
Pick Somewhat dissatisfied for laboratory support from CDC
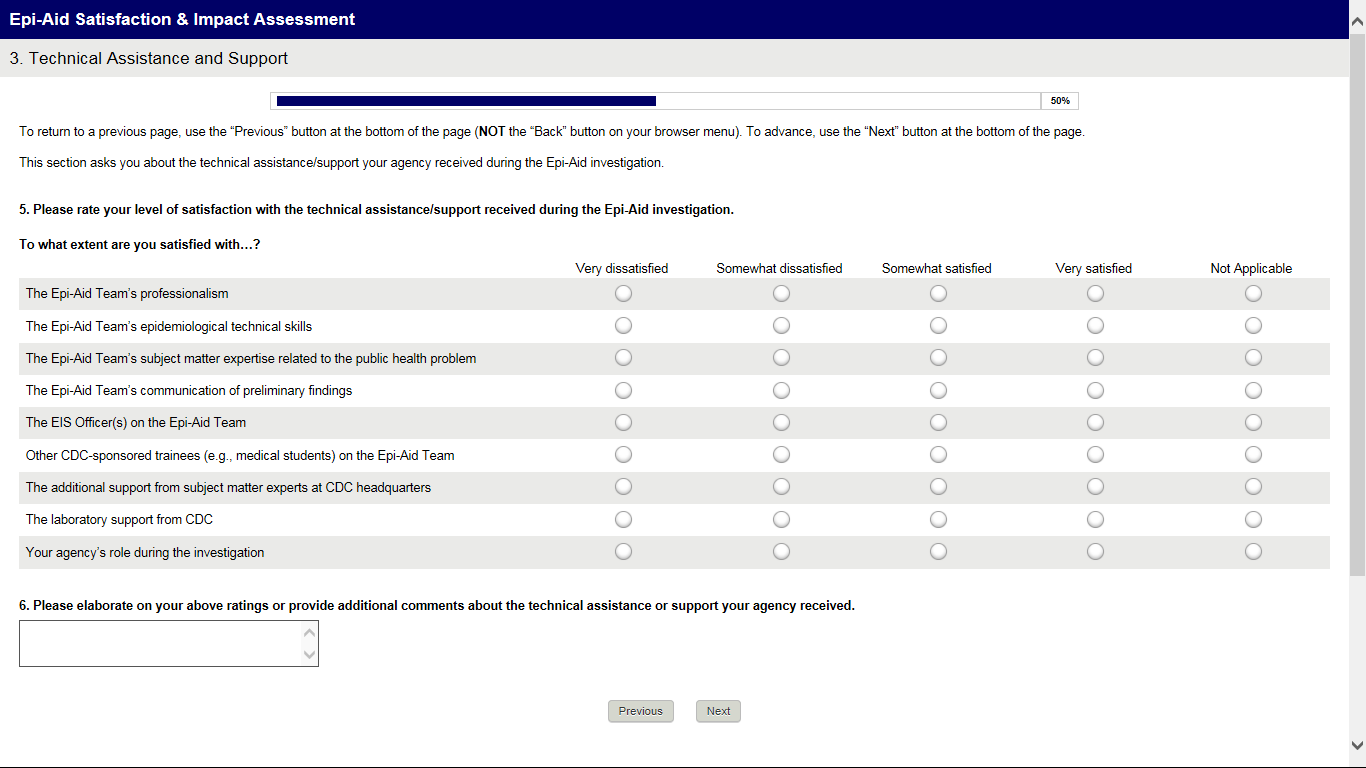(781, 519)
